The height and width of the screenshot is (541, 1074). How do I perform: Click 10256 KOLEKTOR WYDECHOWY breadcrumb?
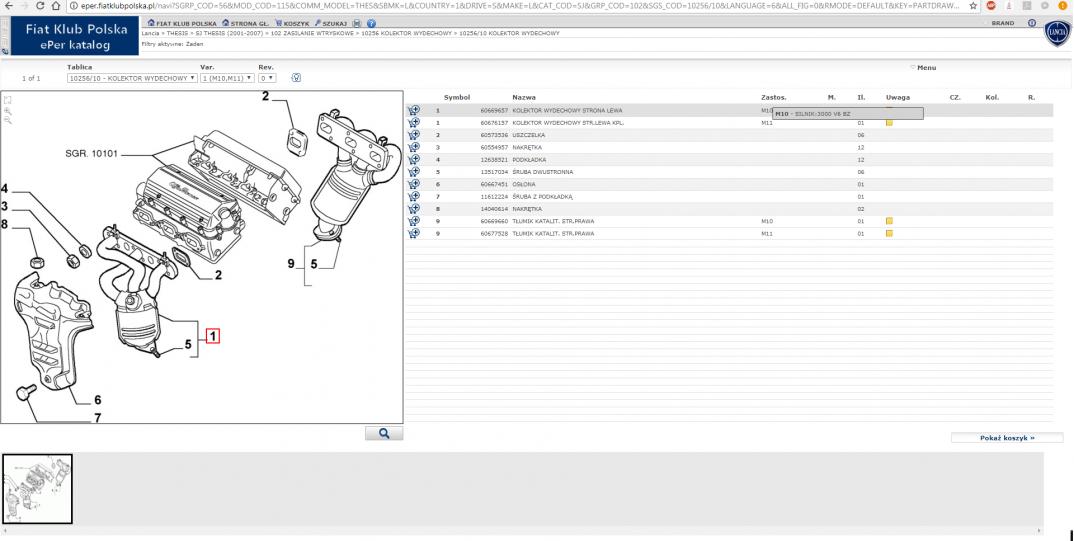tap(406, 33)
